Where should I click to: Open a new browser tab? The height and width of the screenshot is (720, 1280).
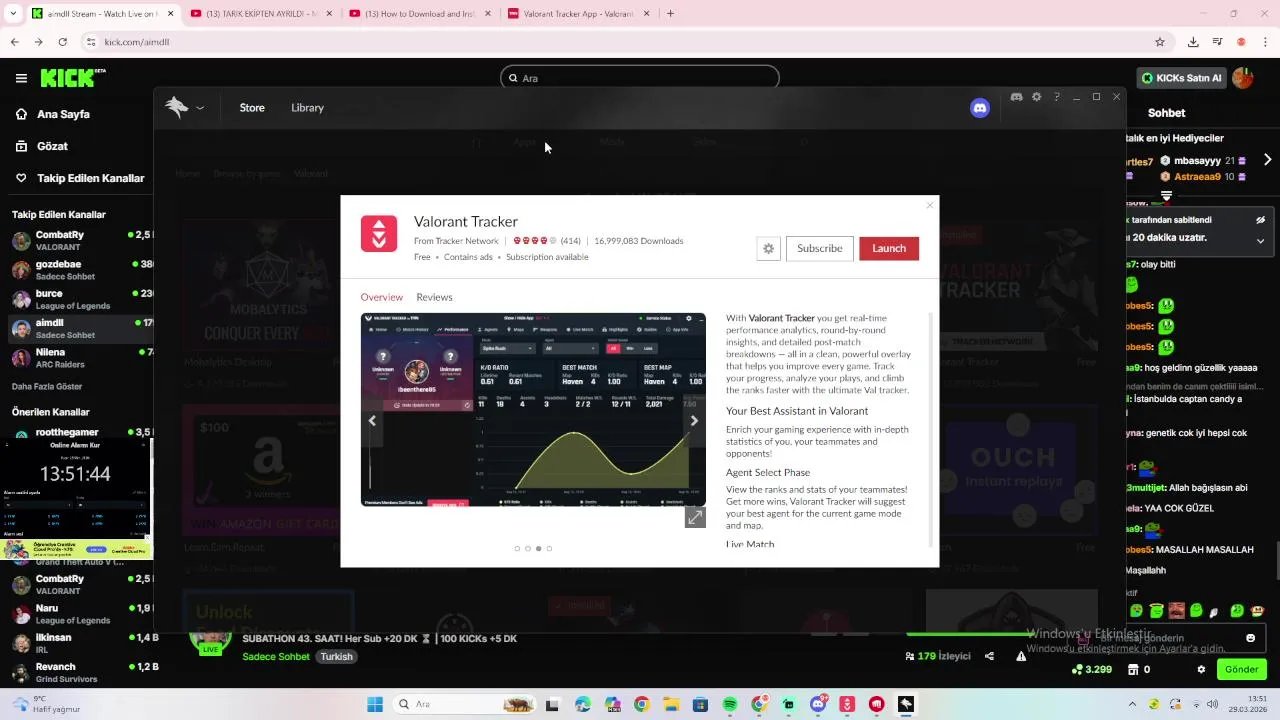[x=670, y=14]
